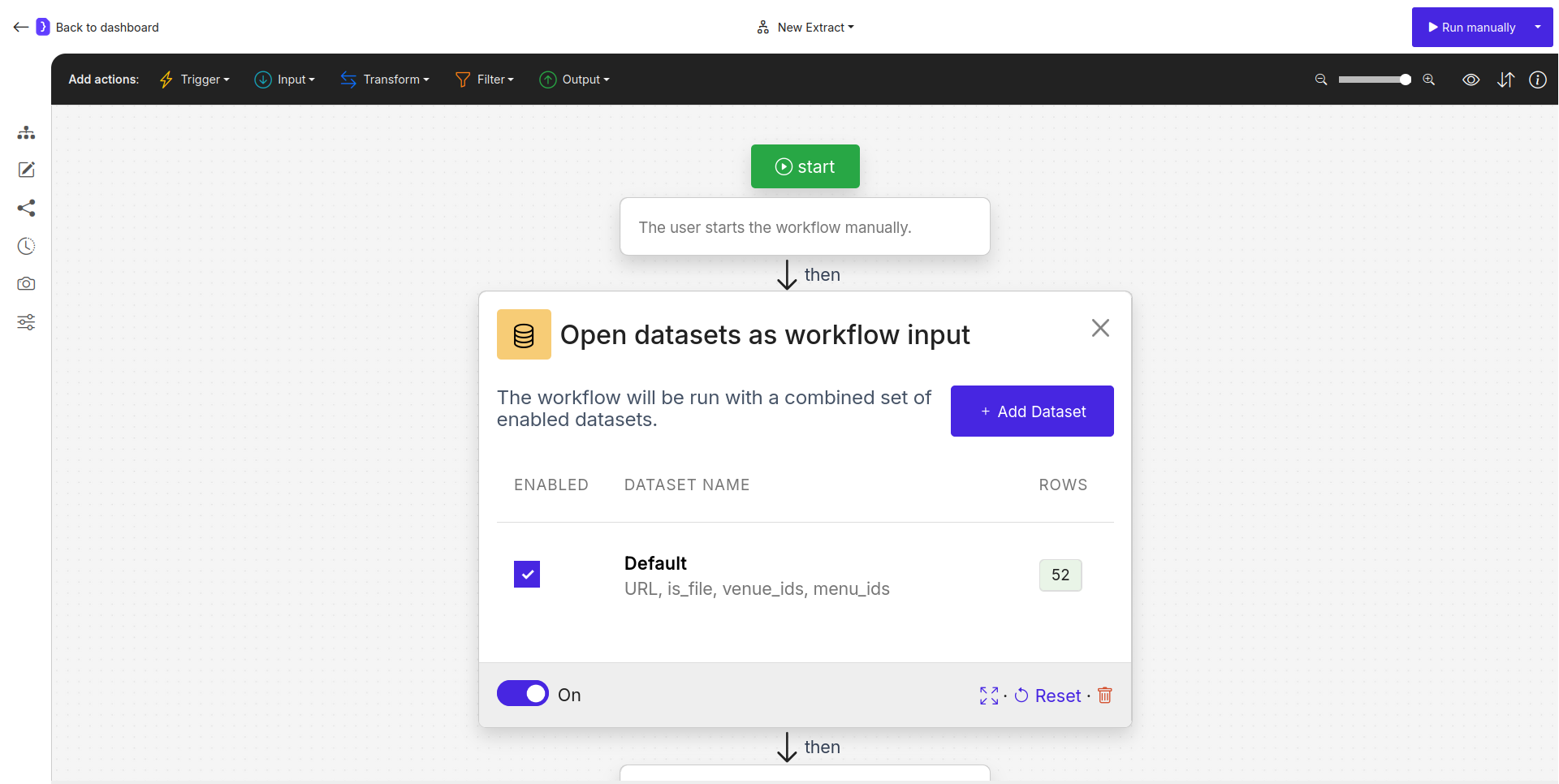
Task: Click the camera/screenshot icon in the sidebar
Action: 26,284
